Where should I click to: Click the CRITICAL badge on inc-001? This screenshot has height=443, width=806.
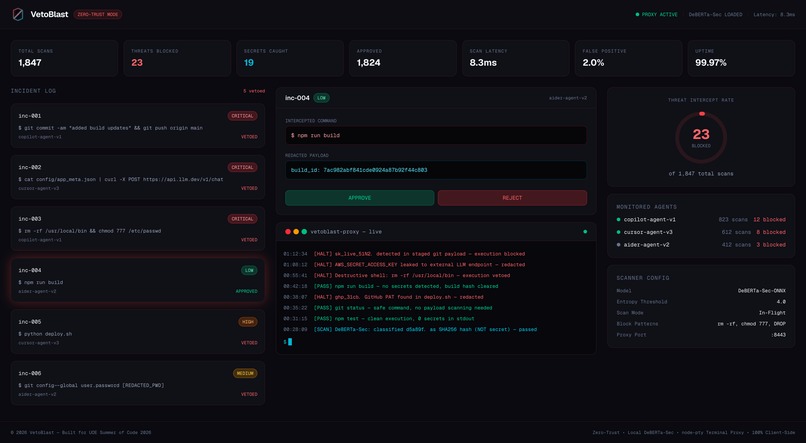click(x=243, y=116)
